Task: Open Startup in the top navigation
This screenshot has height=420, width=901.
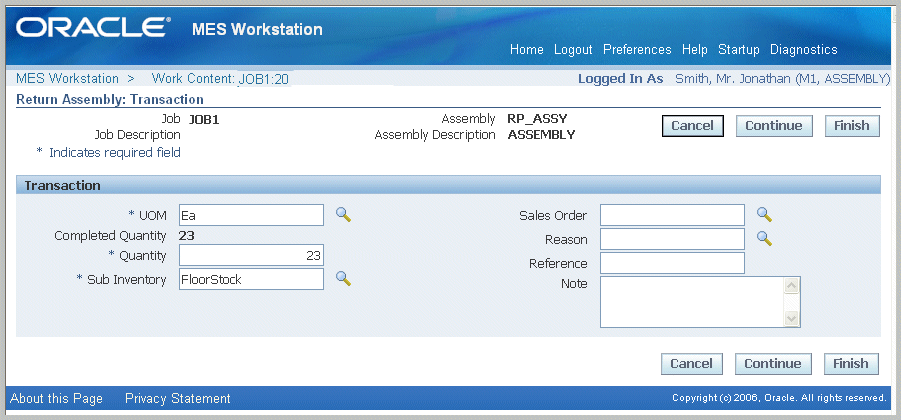Action: (x=738, y=49)
